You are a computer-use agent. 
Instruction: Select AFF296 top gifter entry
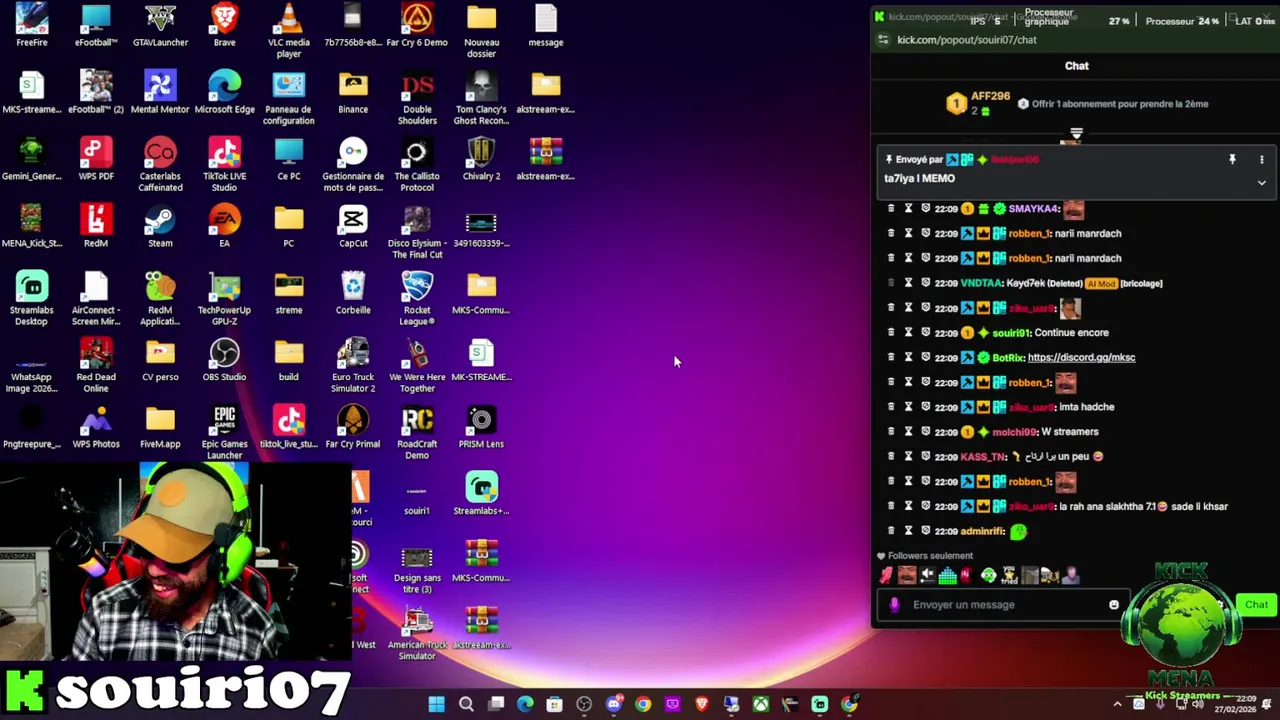[x=978, y=102]
